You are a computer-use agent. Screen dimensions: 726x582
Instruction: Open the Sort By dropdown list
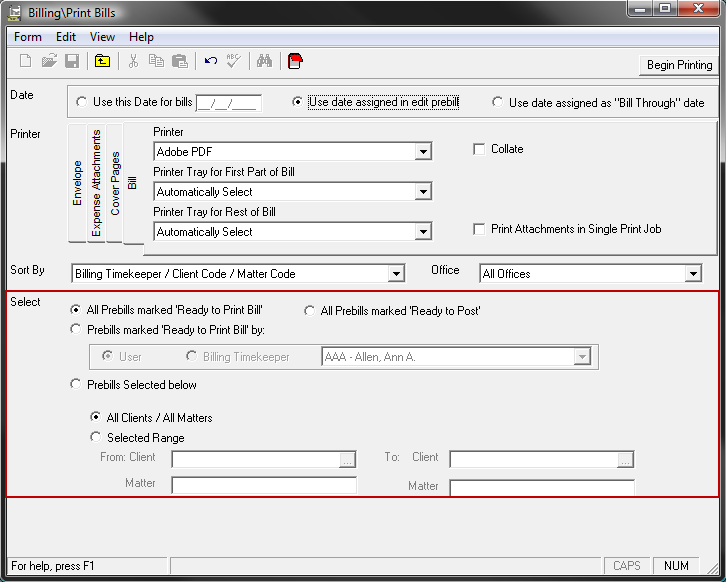click(x=396, y=274)
